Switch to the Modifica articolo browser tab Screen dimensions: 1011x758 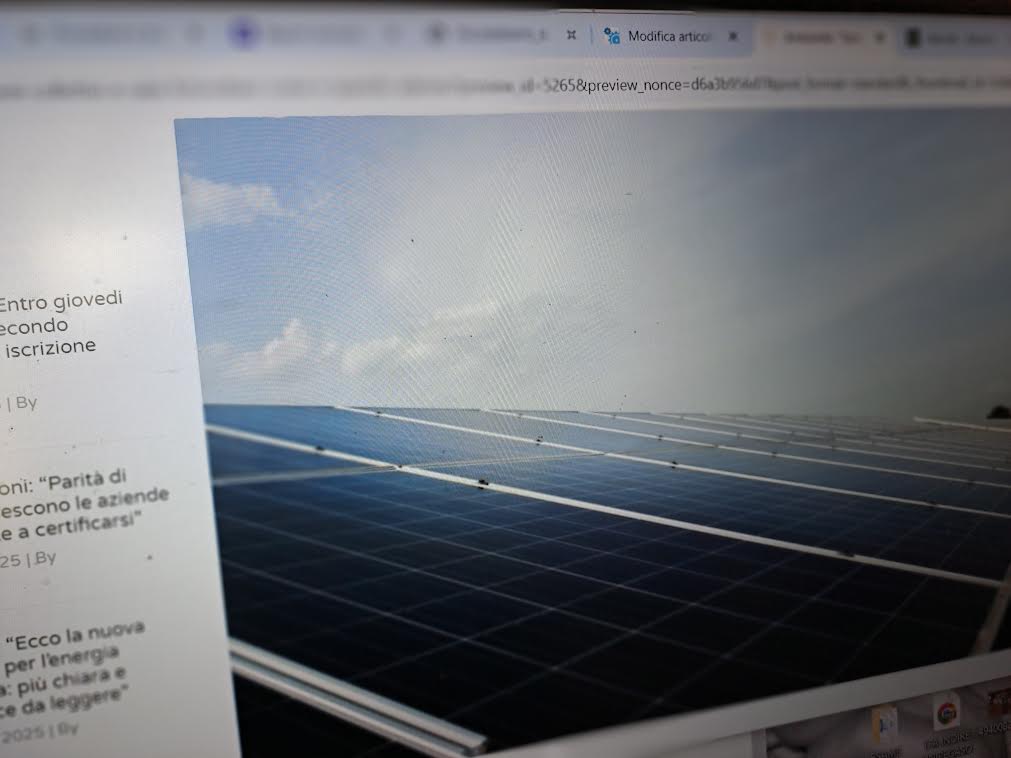click(x=671, y=36)
